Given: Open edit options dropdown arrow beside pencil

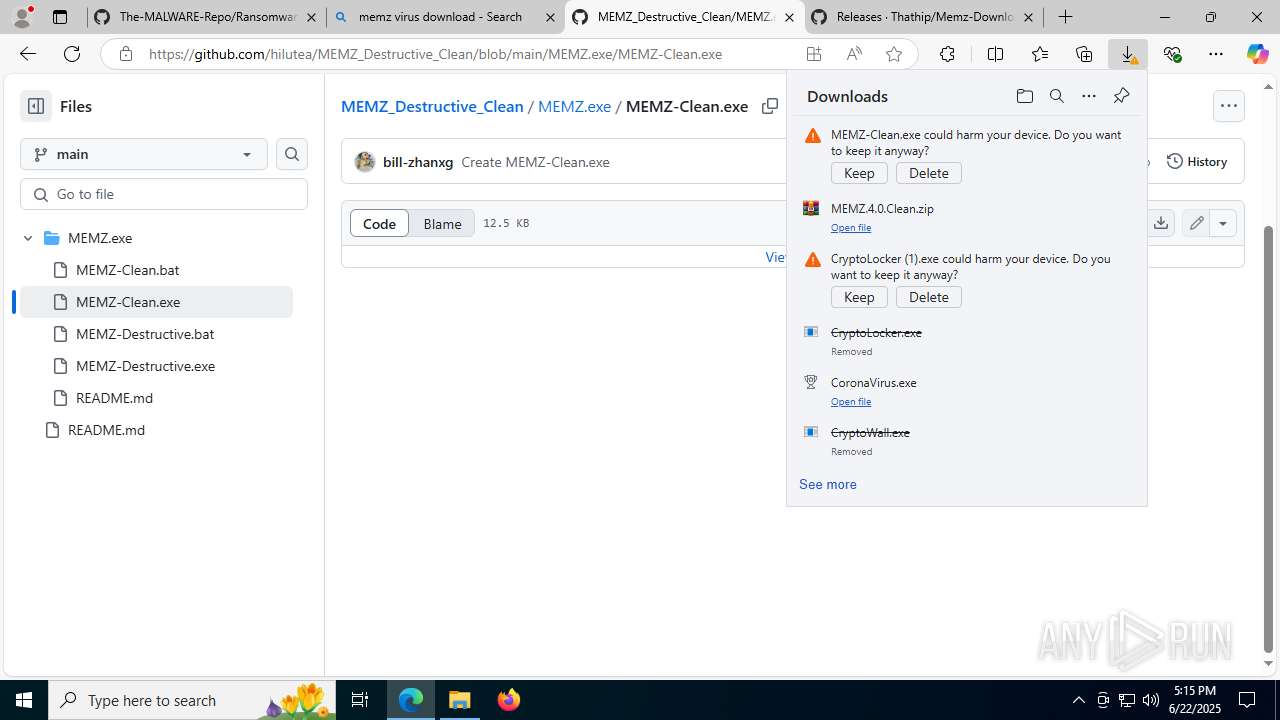Looking at the screenshot, I should click(1223, 223).
